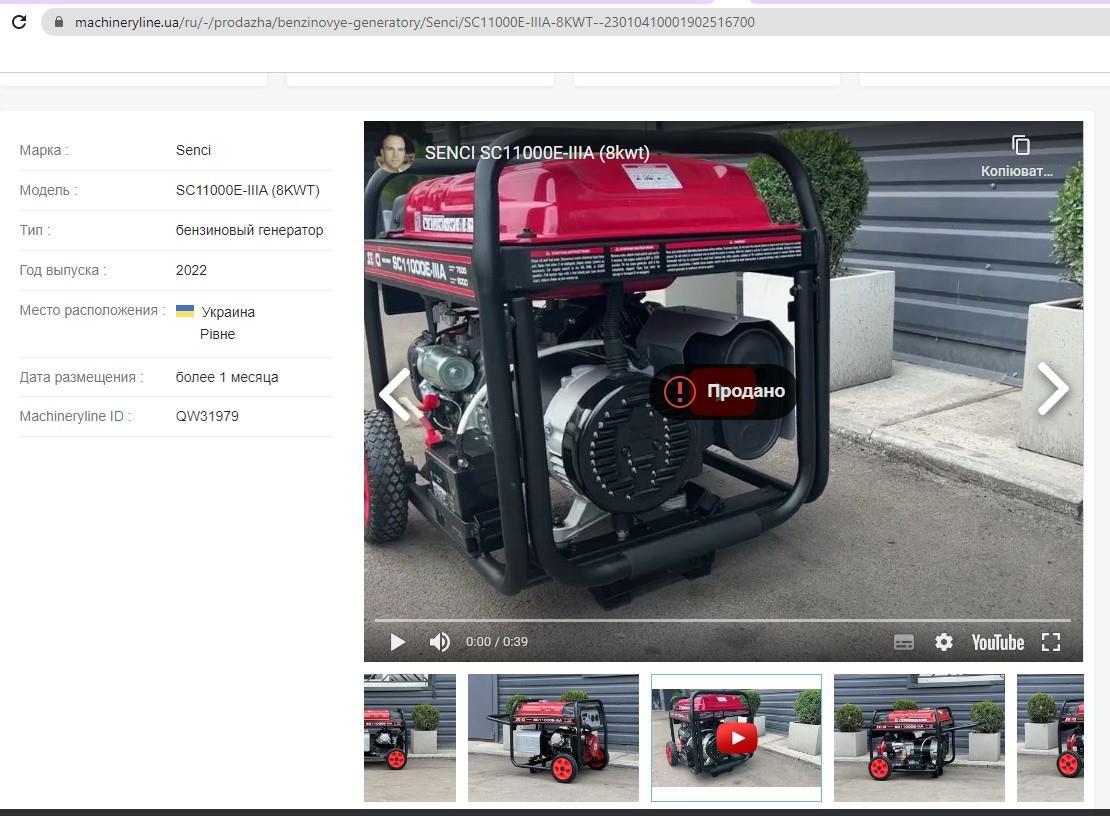
Task: Reload the page with the refresh icon
Action: click(19, 22)
